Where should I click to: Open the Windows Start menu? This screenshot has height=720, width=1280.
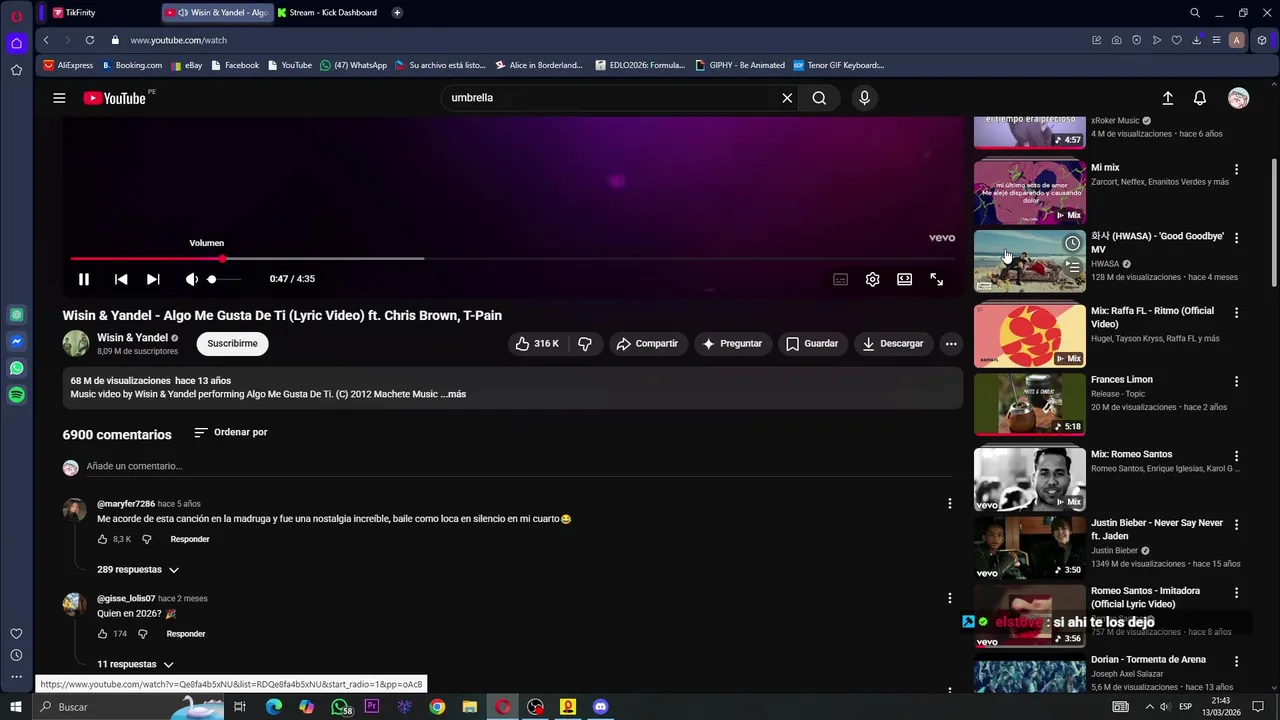click(15, 707)
